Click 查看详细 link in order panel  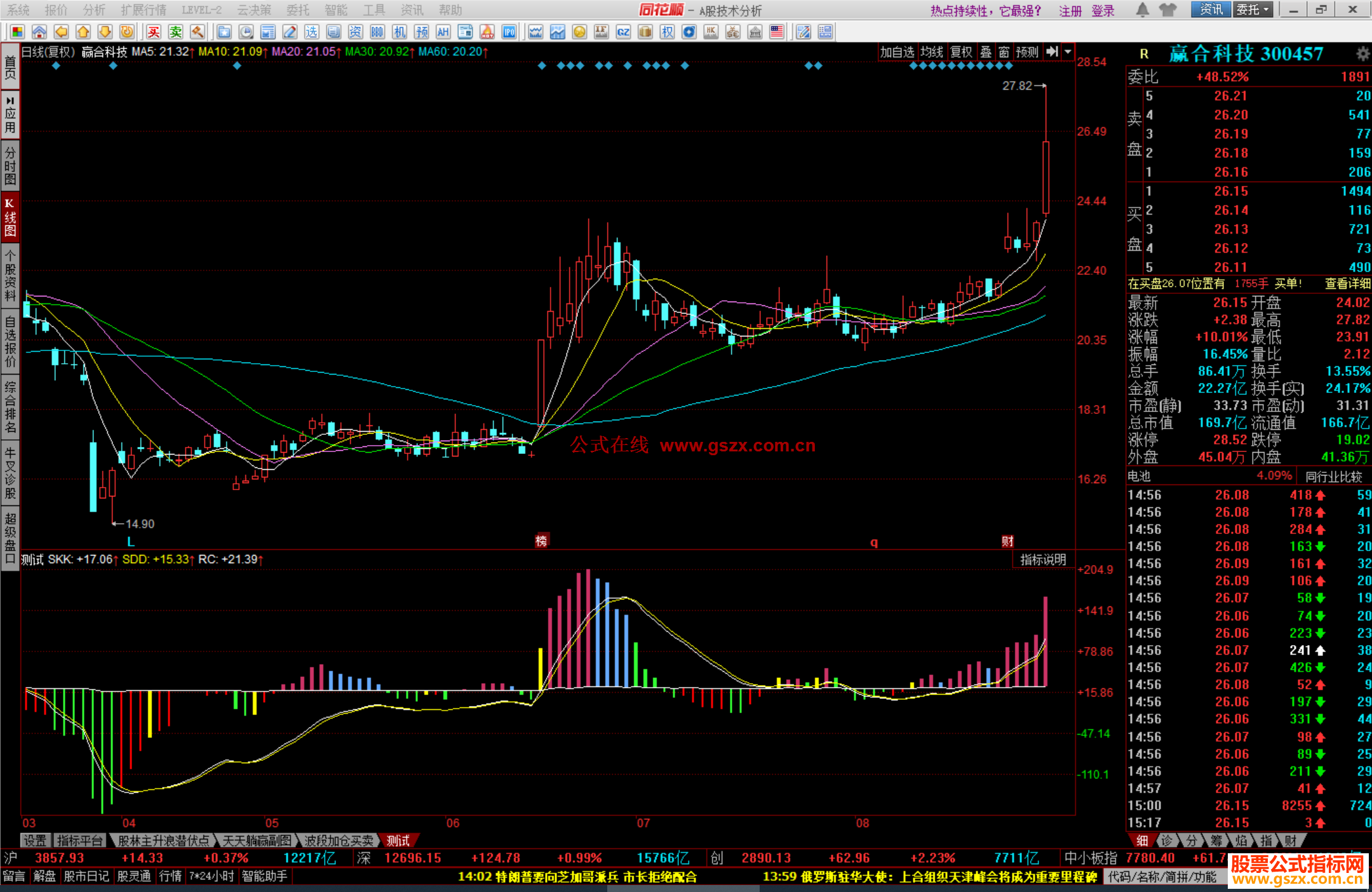point(1347,284)
